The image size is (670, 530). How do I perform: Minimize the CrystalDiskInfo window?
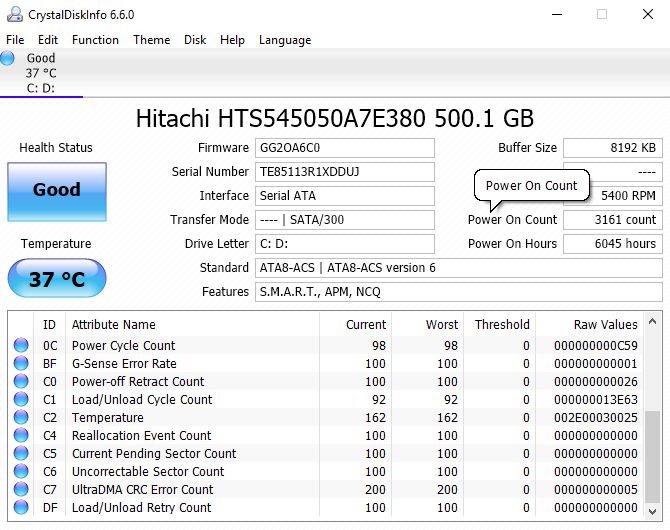coord(557,14)
